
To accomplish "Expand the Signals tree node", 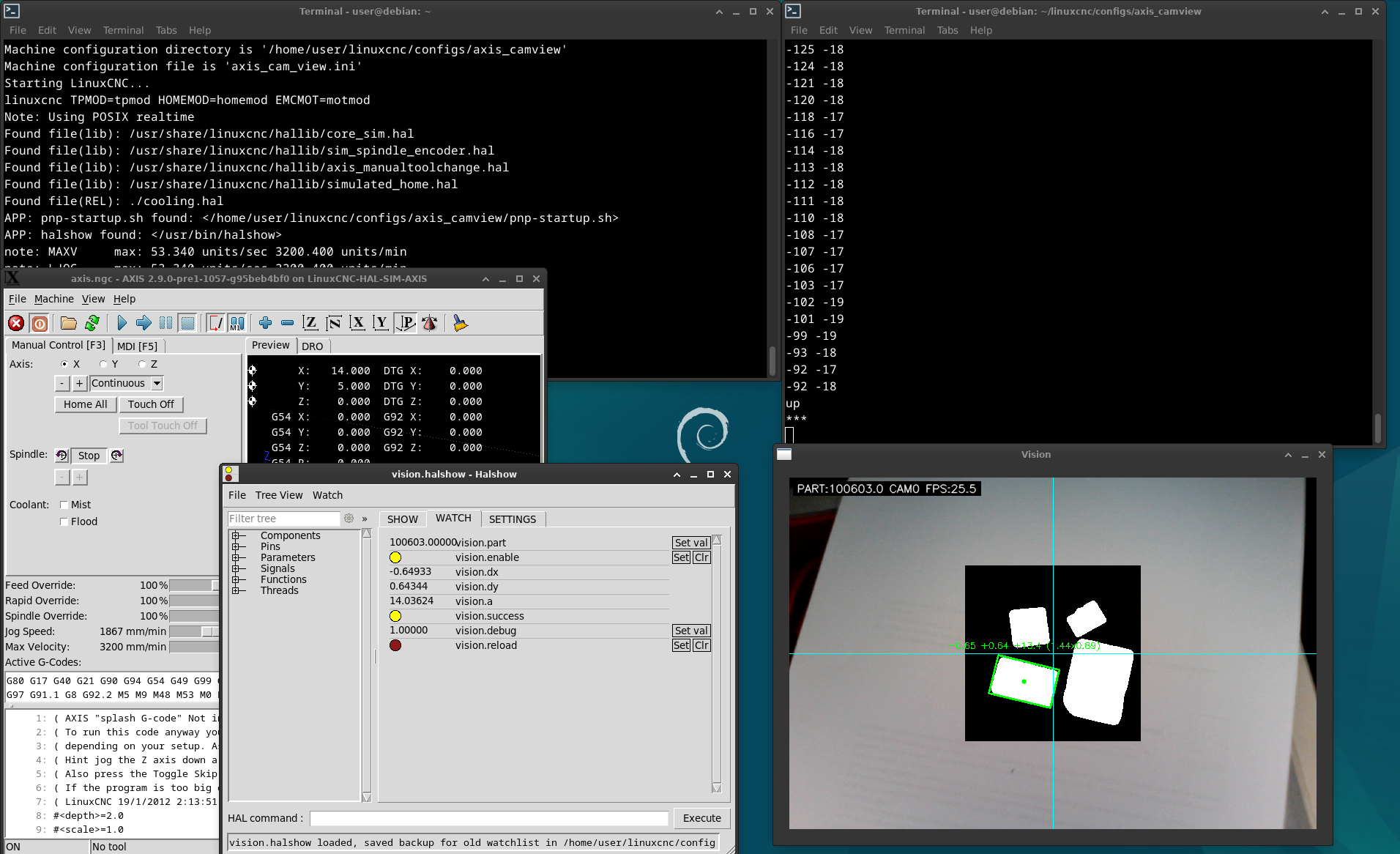I will point(236,569).
